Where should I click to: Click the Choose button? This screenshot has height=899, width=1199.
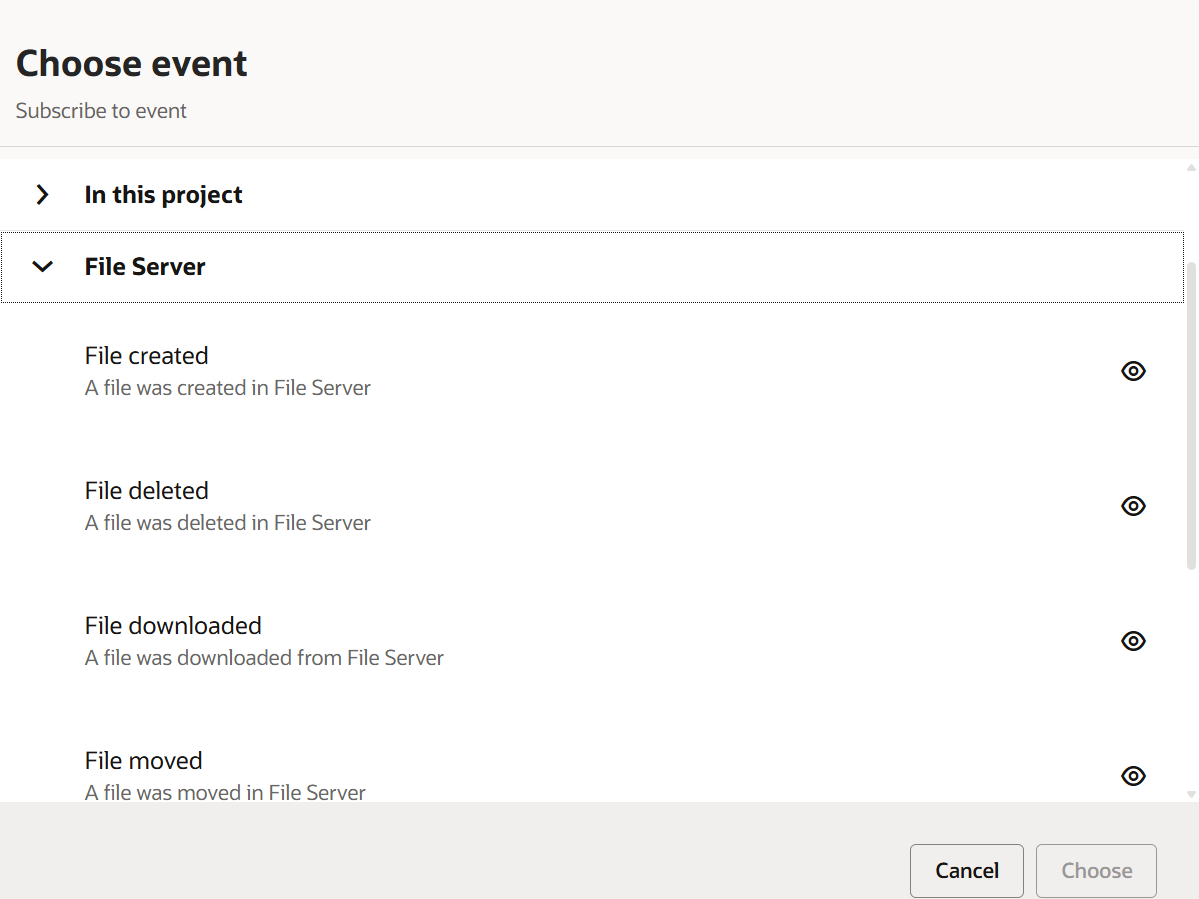[1096, 871]
